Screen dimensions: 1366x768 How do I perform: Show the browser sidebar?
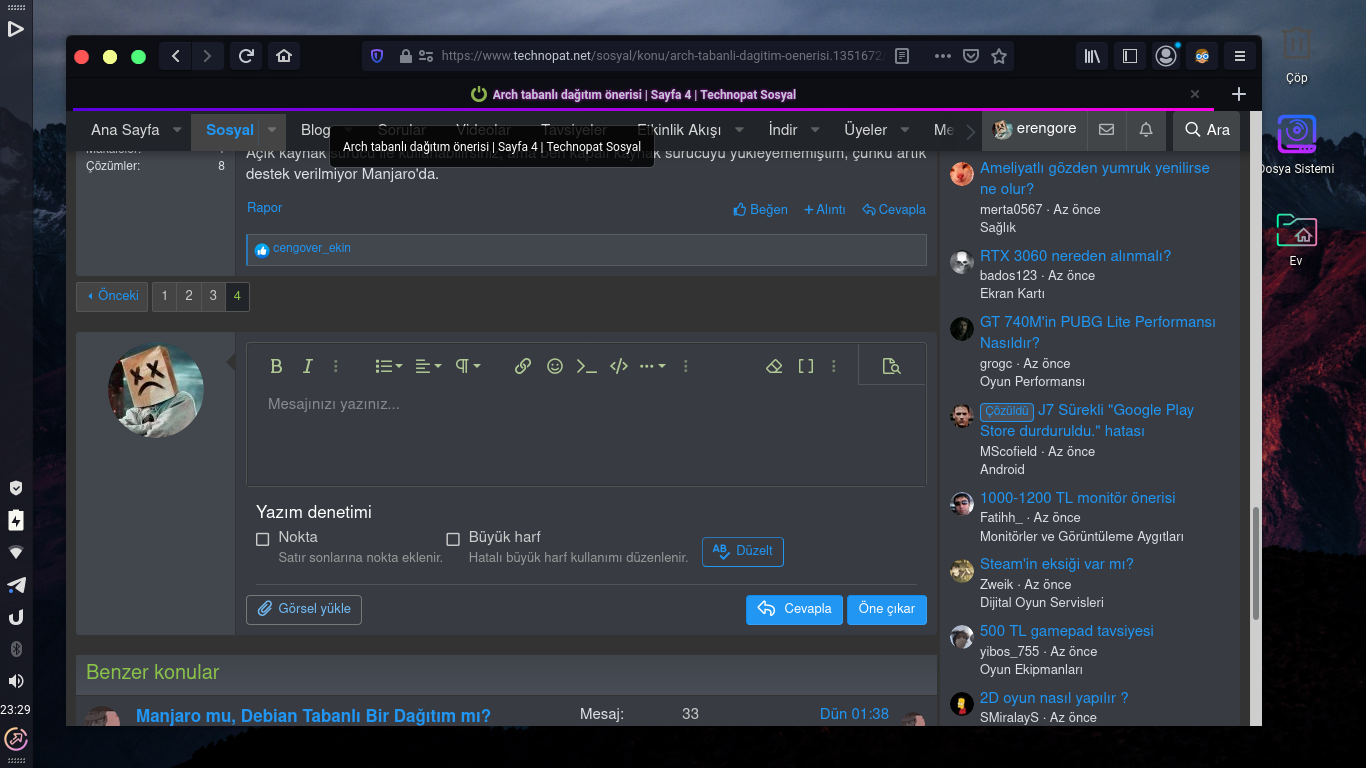click(x=1130, y=56)
